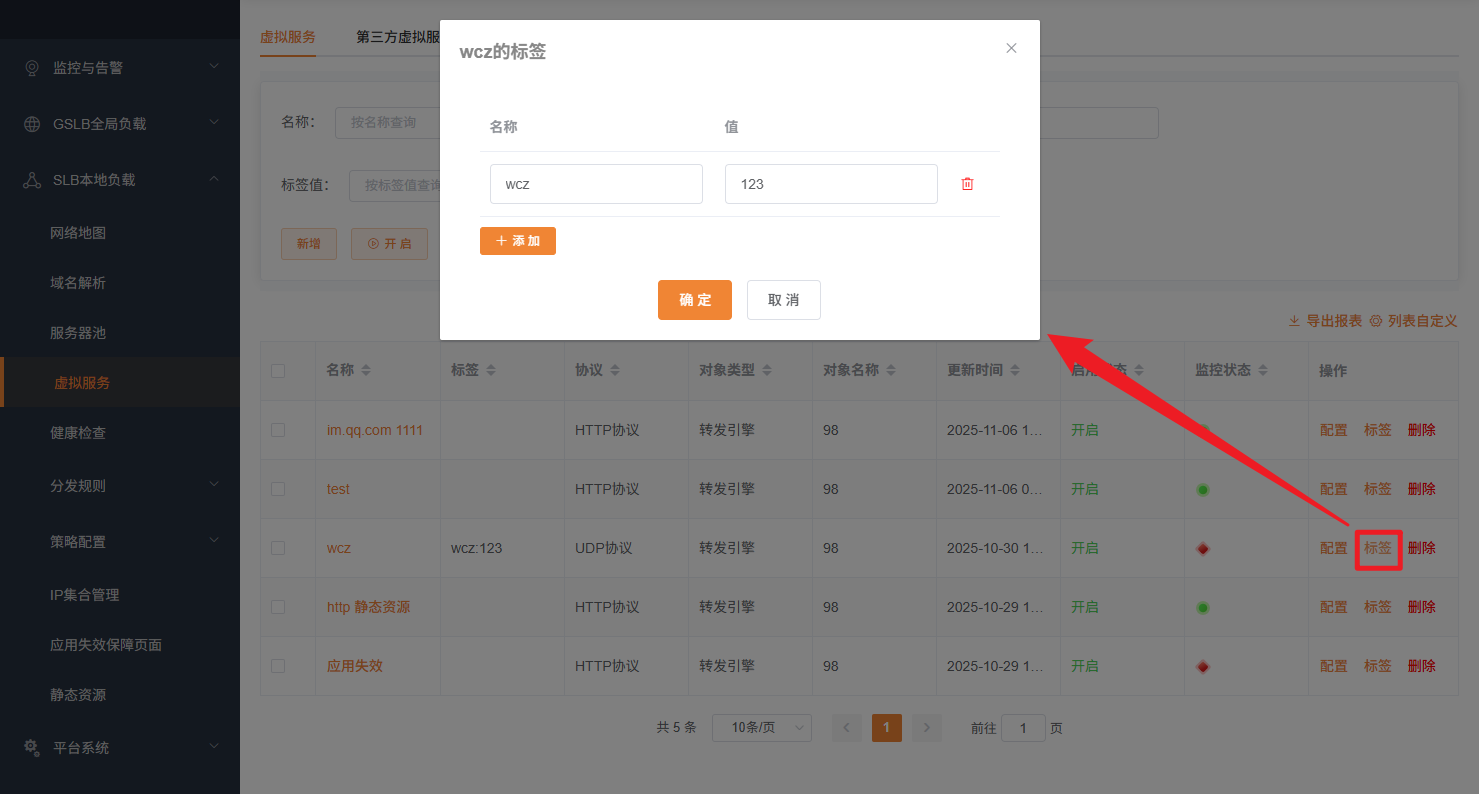The image size is (1479, 794).
Task: Delete the tag row using the trash icon
Action: [x=967, y=183]
